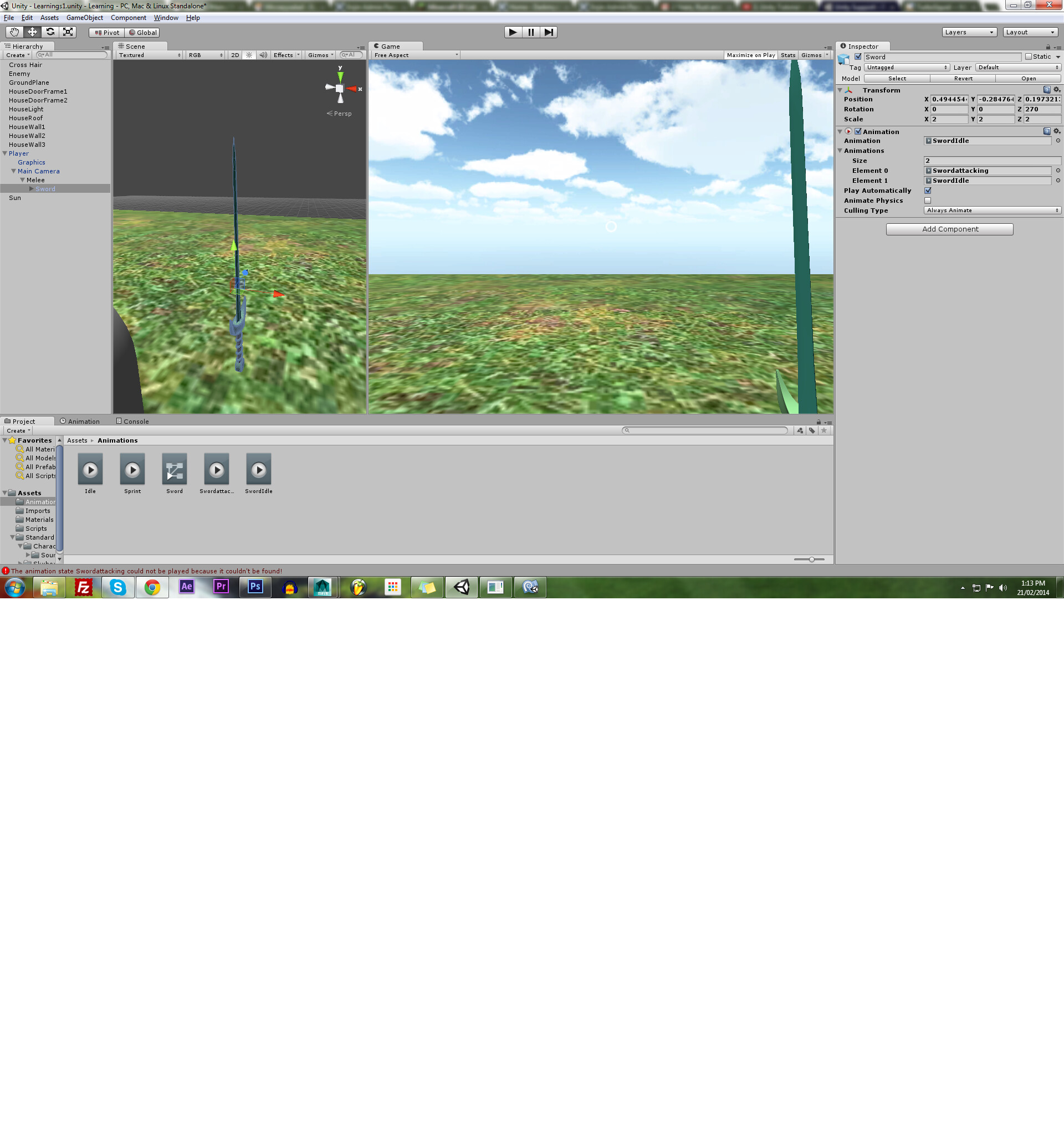Enable the Static checkbox for Sword

pos(1029,57)
